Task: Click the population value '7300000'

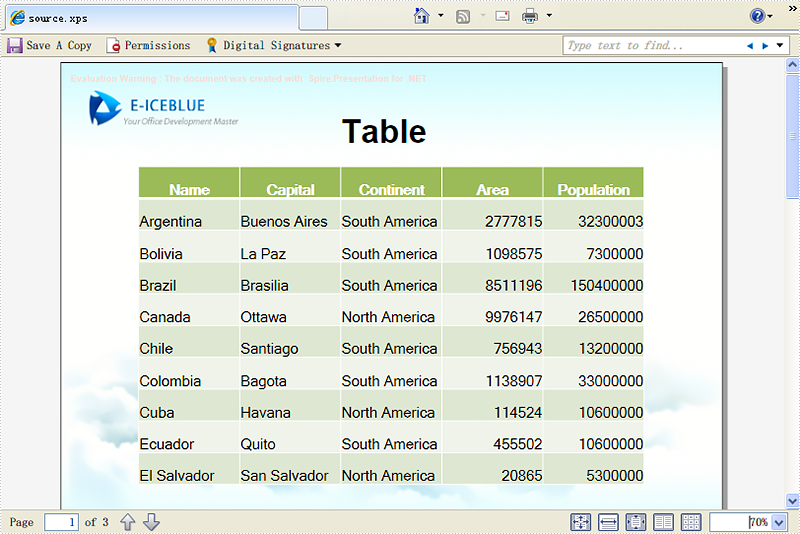Action: (615, 254)
